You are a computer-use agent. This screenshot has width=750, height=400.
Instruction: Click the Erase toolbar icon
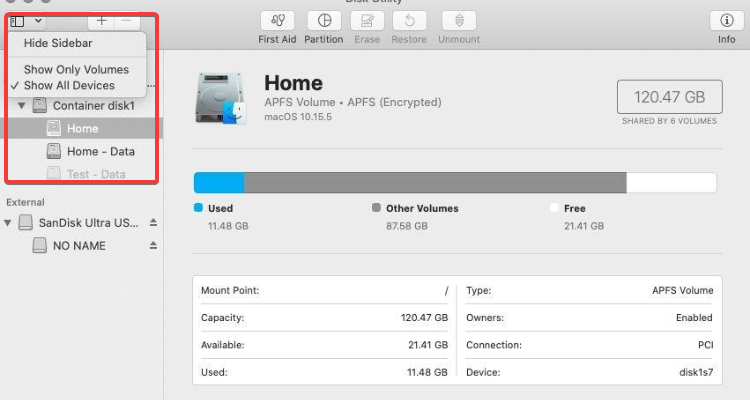(x=367, y=21)
